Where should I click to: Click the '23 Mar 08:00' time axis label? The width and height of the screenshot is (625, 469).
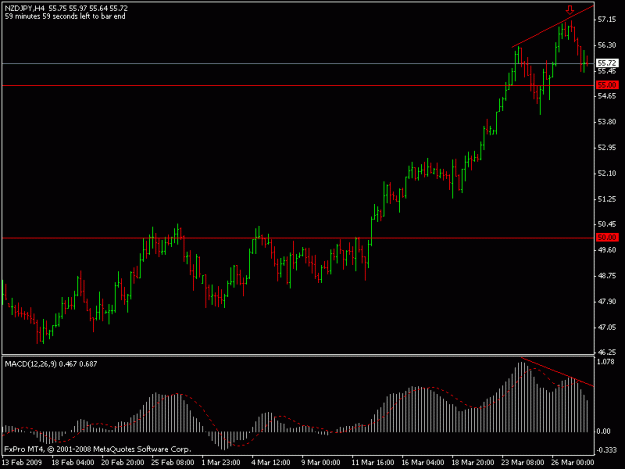pos(523,463)
